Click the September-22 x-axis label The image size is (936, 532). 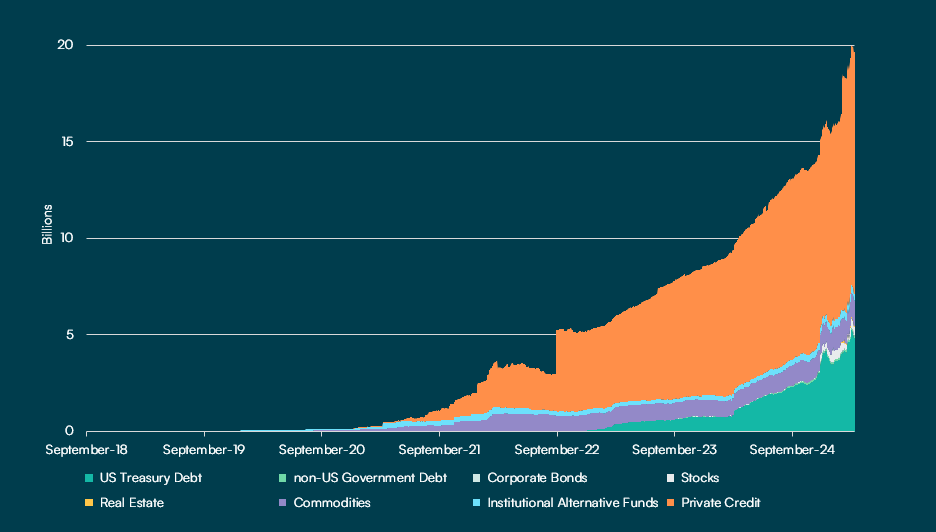[557, 449]
